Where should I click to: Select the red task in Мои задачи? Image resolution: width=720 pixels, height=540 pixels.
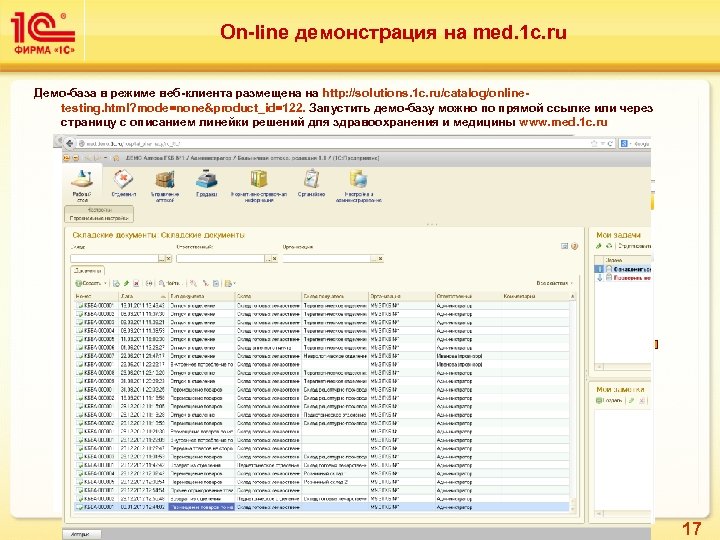point(624,278)
